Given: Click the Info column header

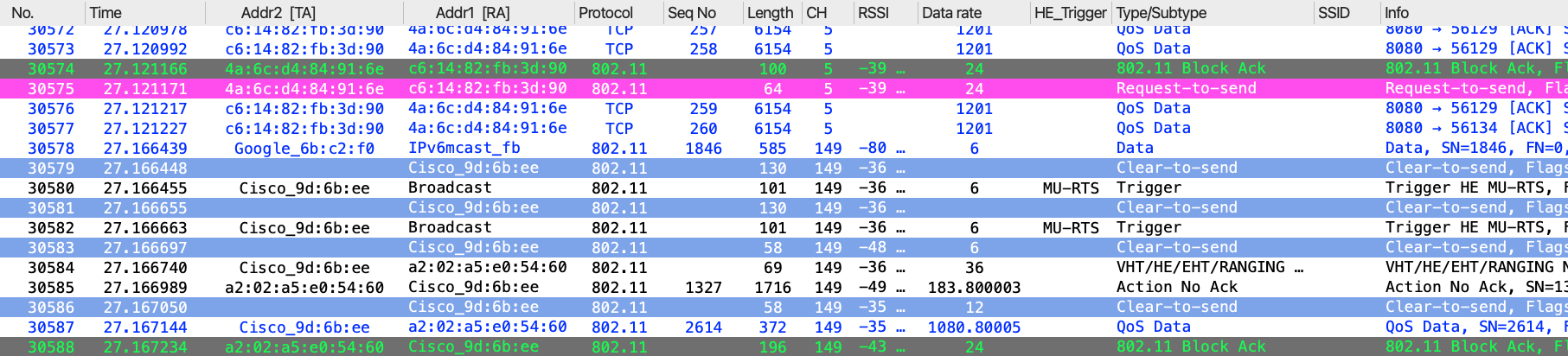Looking at the screenshot, I should pos(1397,13).
